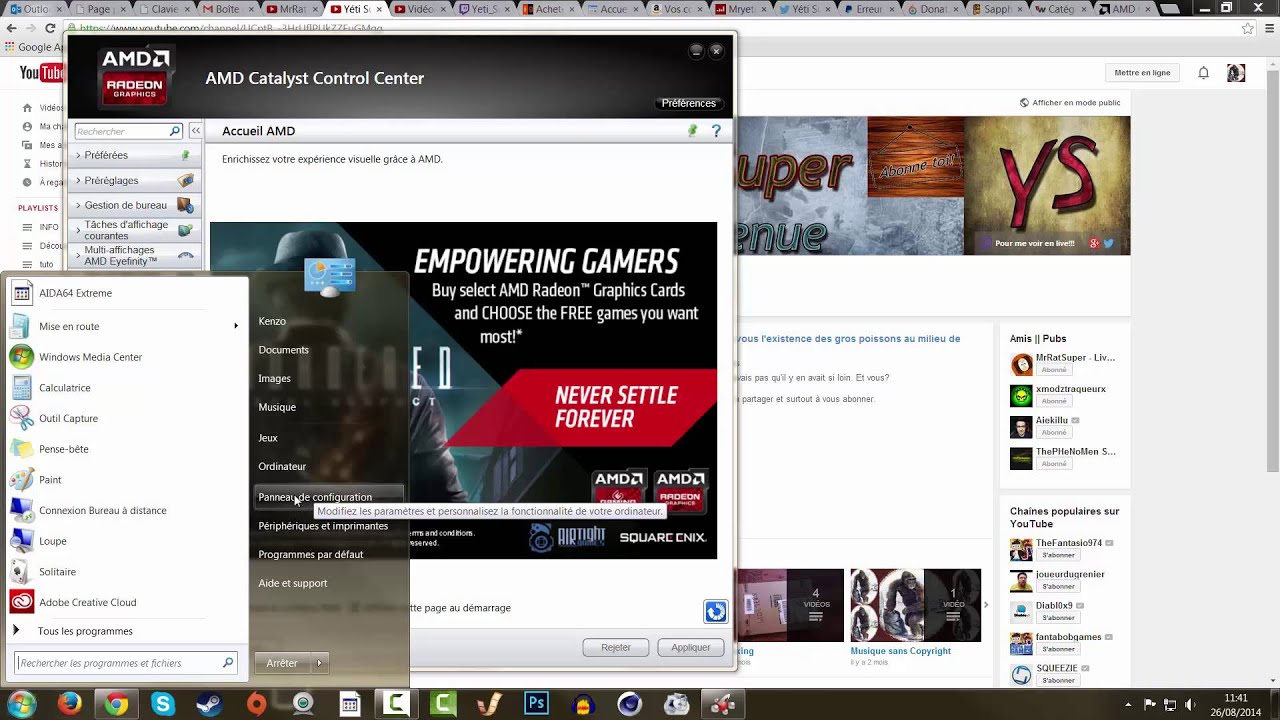Click Afficher en mode public link
Screen dimensions: 1280x720
point(1070,103)
